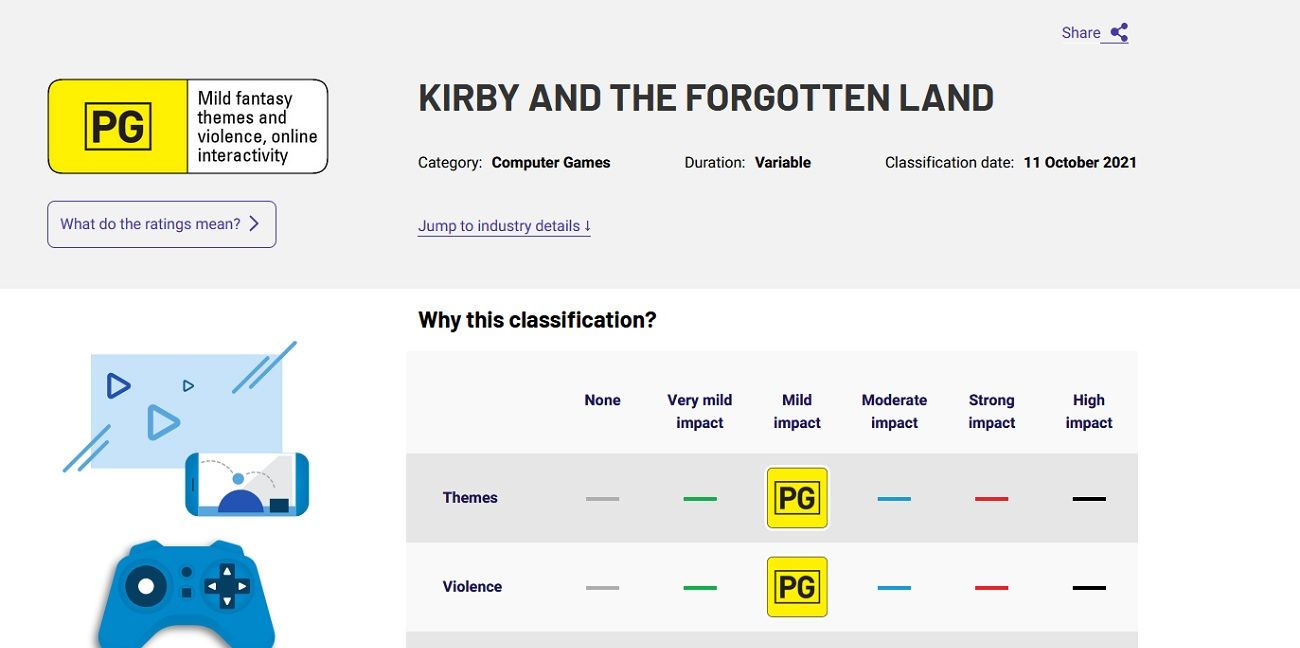Select the green Very mild marker for Themes
The height and width of the screenshot is (648, 1300).
tap(700, 498)
